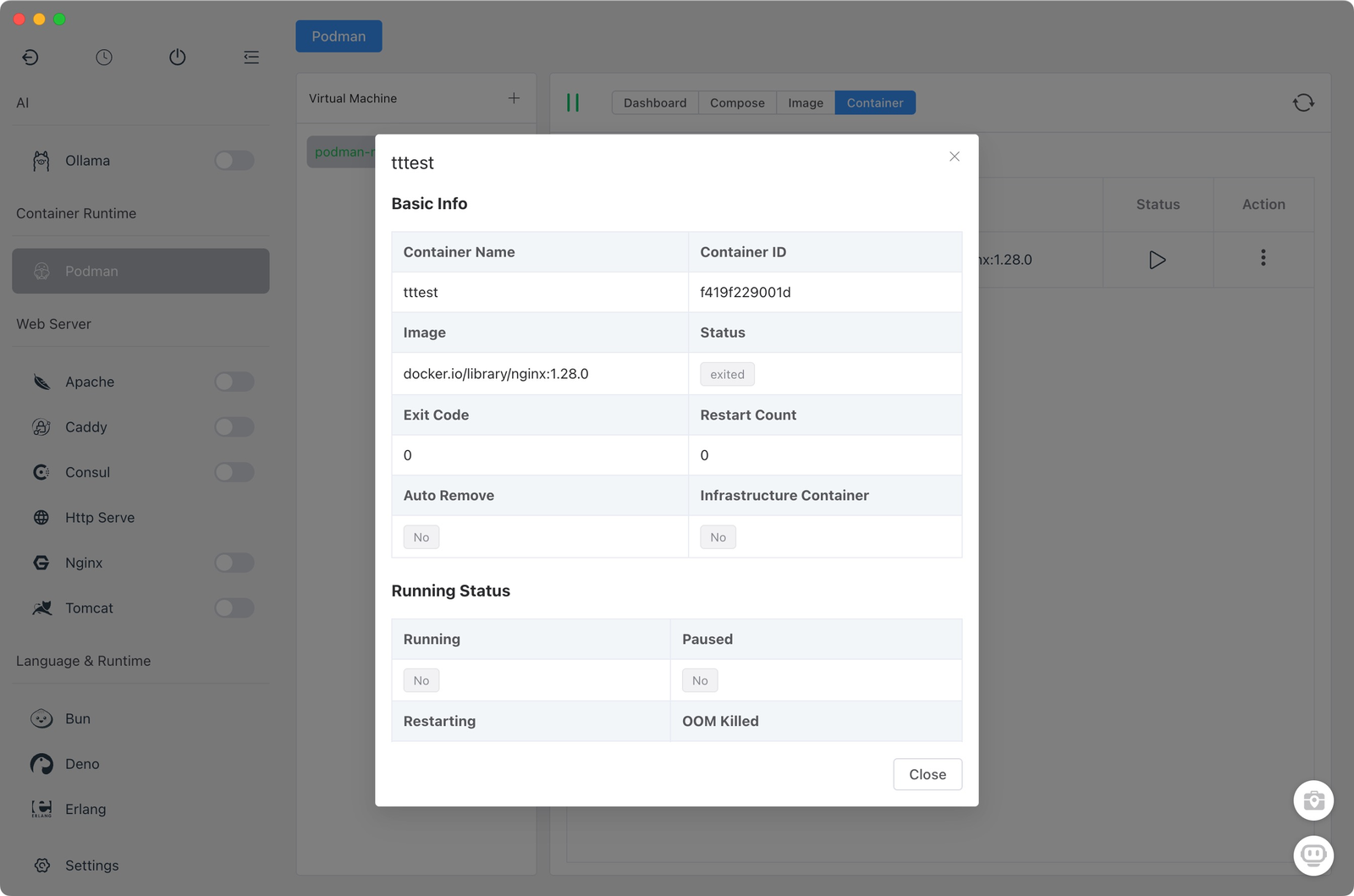Open the container action three-dot menu
The image size is (1354, 896).
pos(1263,258)
